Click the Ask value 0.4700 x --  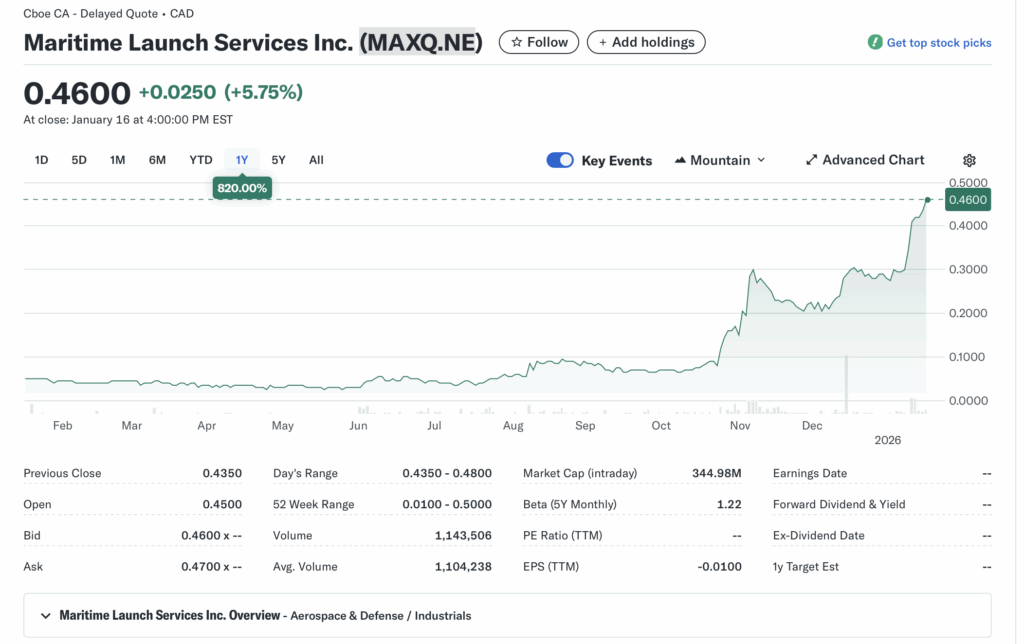[x=212, y=567]
